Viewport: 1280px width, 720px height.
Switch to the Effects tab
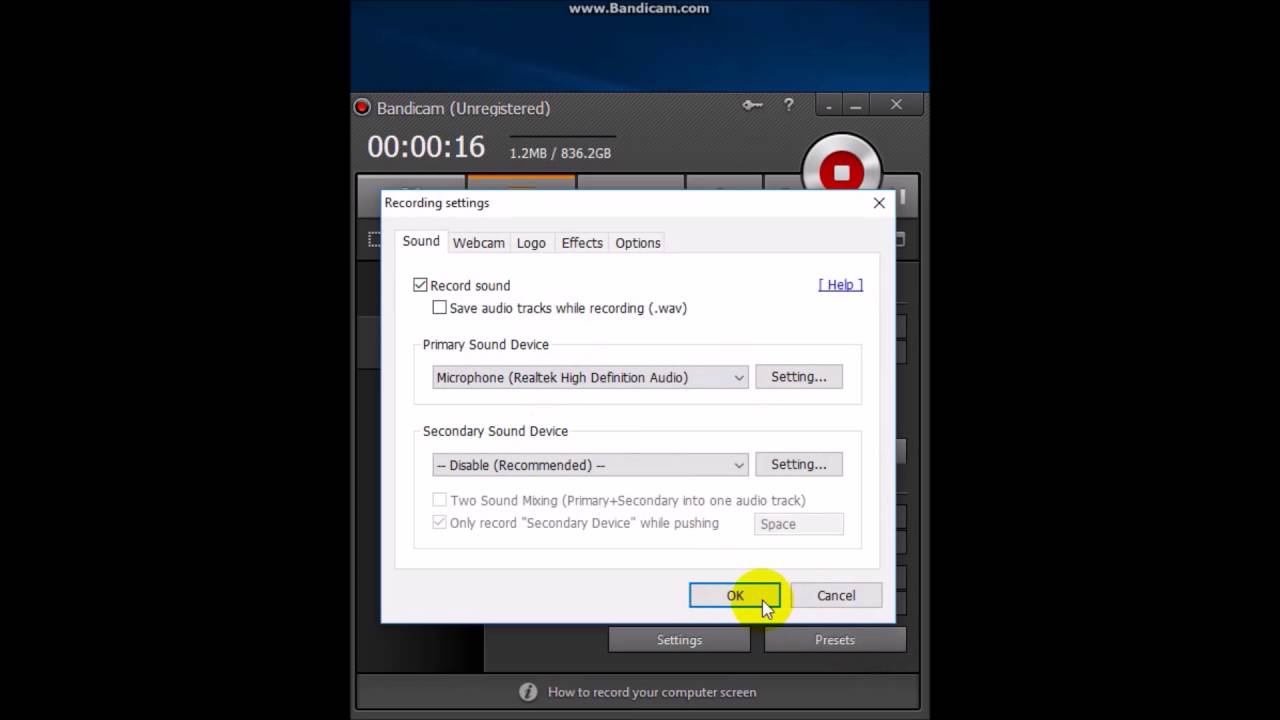[x=582, y=243]
